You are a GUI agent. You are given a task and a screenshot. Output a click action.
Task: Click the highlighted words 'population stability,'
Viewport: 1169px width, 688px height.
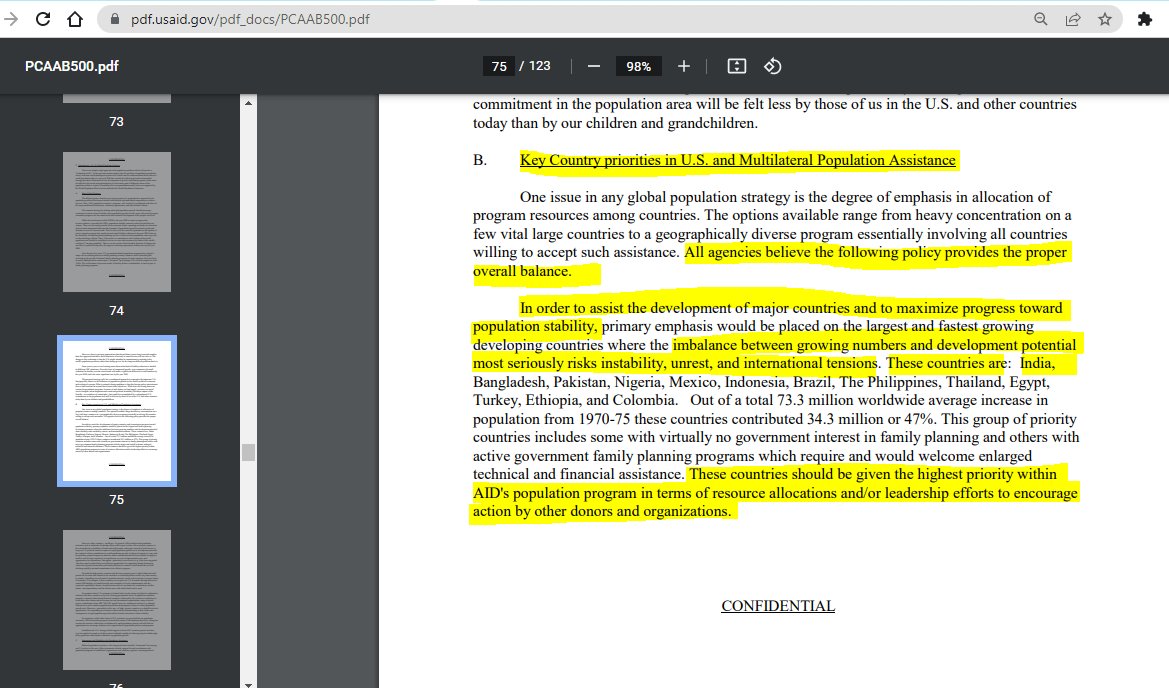pyautogui.click(x=535, y=326)
